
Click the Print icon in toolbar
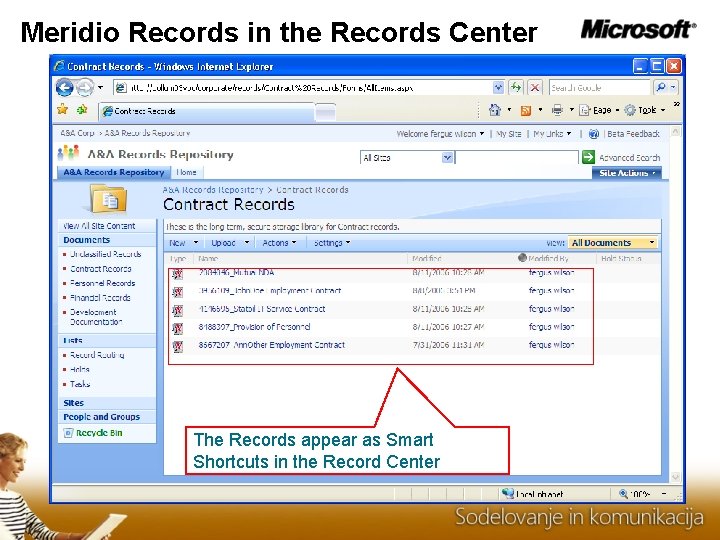[557, 110]
